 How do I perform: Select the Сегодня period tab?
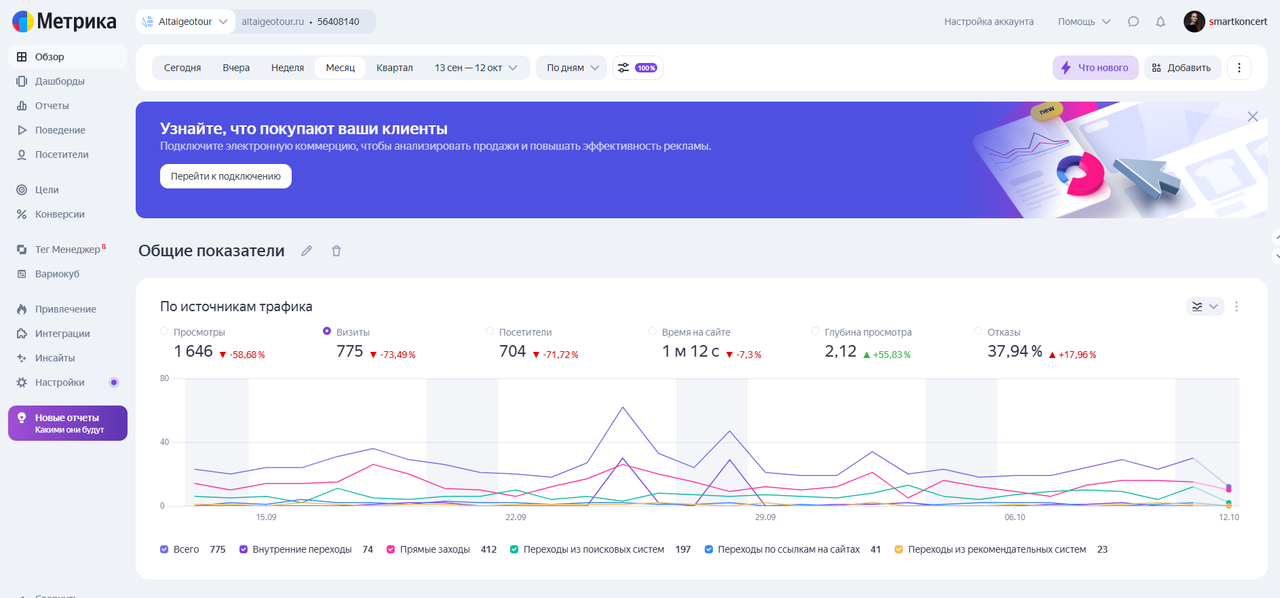click(x=182, y=68)
